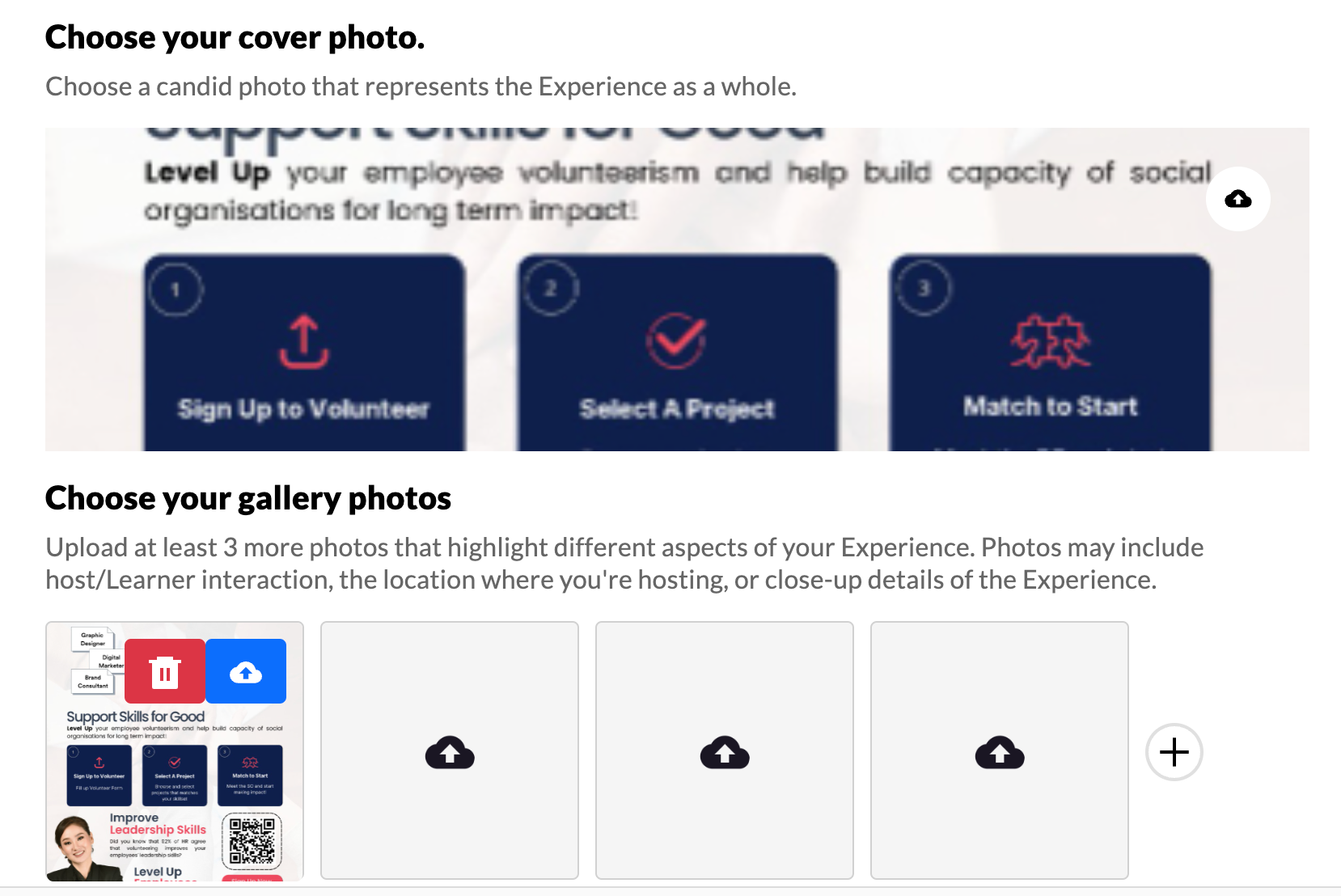Replace first gallery photo using blue upload button

(x=246, y=671)
